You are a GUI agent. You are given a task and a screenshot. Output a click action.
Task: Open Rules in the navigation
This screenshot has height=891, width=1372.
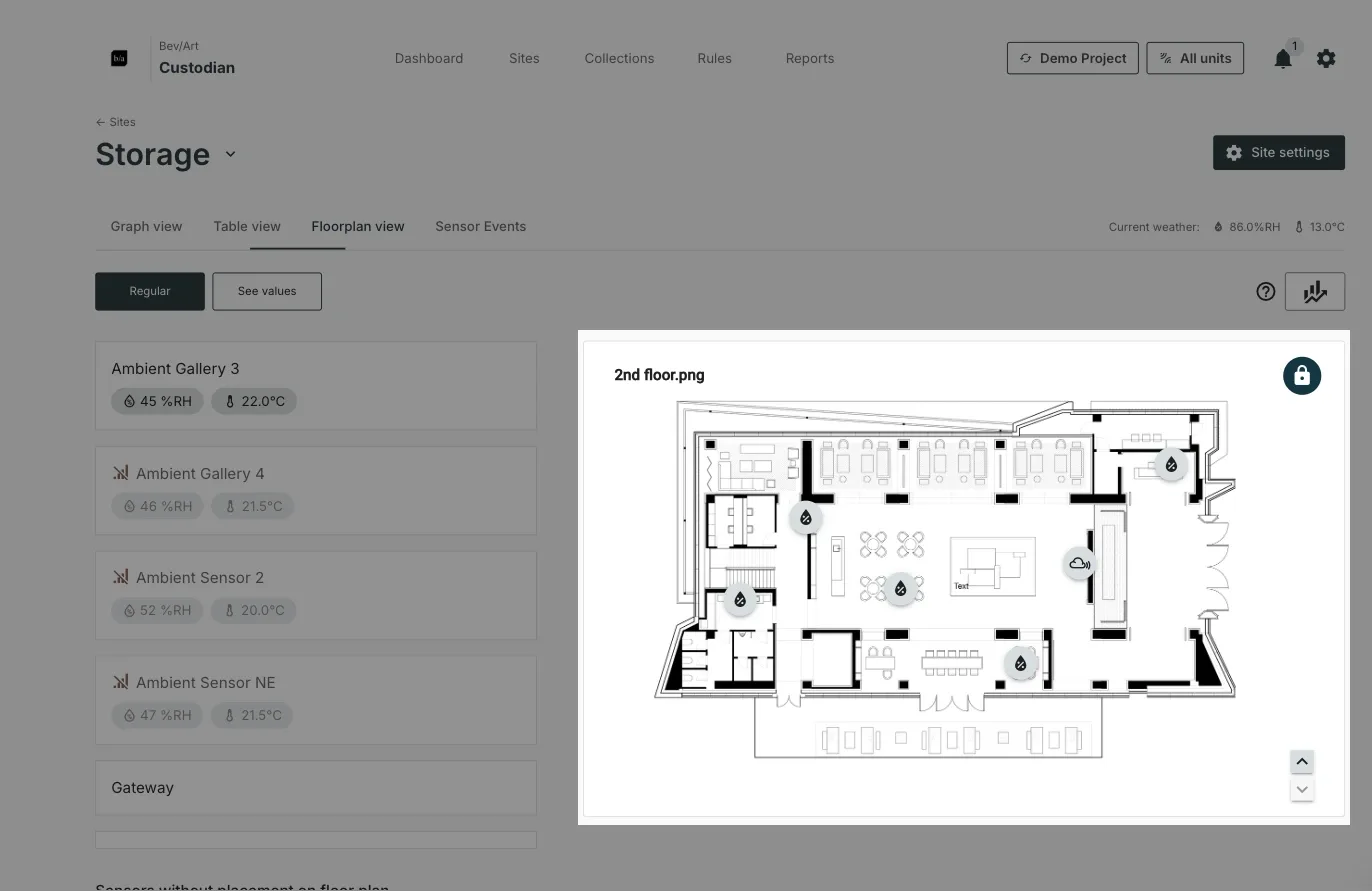pos(714,58)
